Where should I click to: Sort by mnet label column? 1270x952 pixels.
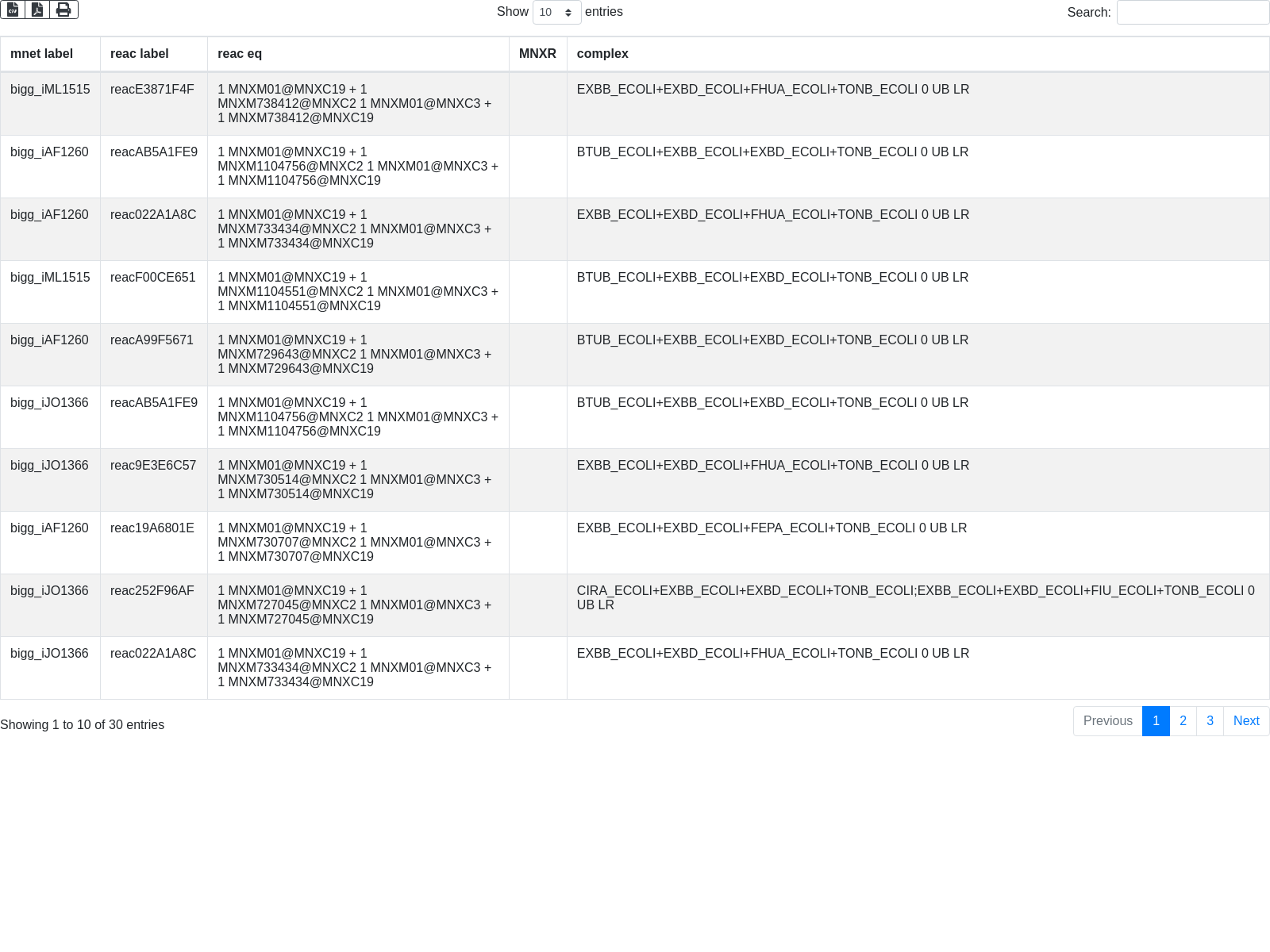point(42,54)
